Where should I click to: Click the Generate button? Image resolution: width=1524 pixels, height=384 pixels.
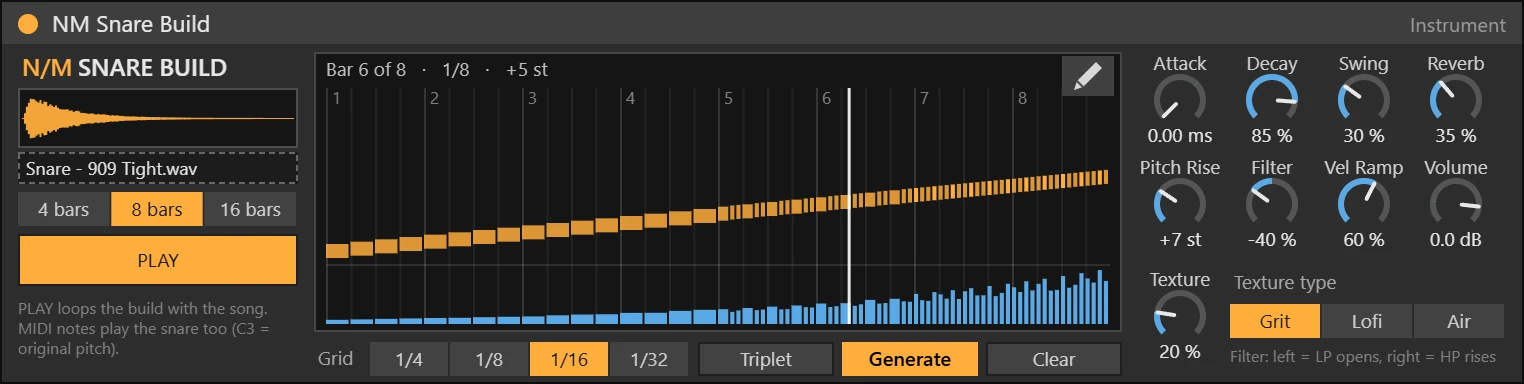[909, 360]
